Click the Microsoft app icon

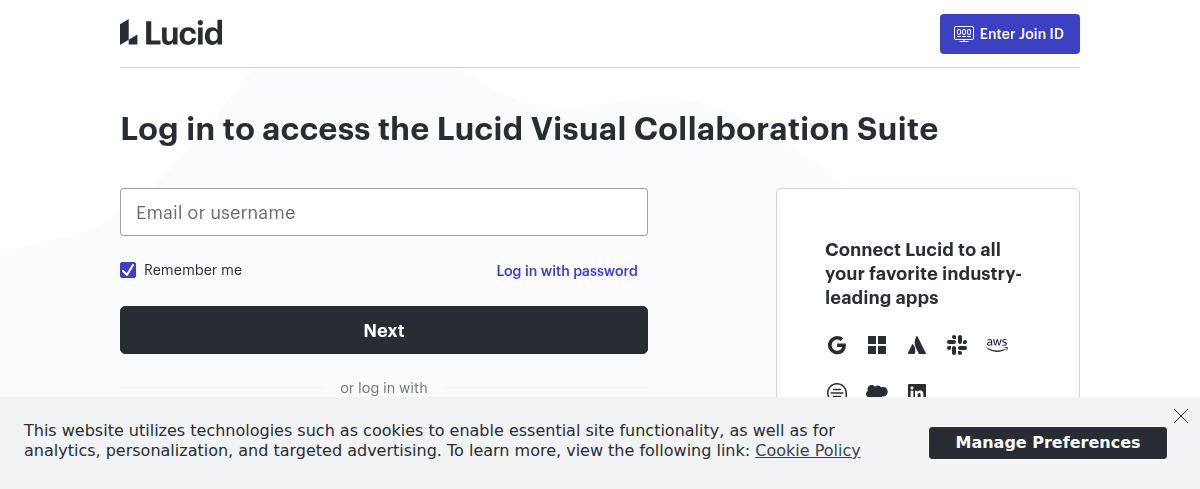pyautogui.click(x=877, y=345)
